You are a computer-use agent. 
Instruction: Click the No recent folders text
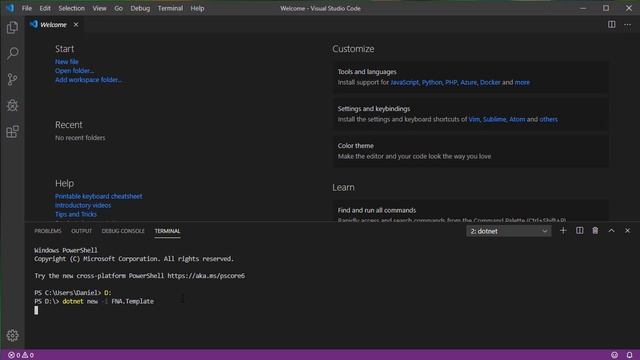coord(80,138)
